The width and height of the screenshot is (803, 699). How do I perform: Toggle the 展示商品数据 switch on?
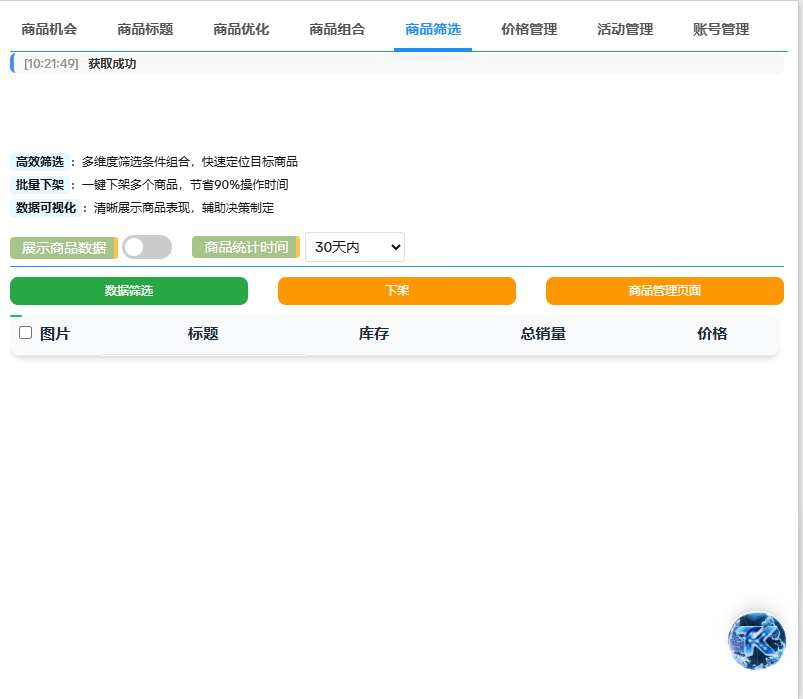[146, 246]
